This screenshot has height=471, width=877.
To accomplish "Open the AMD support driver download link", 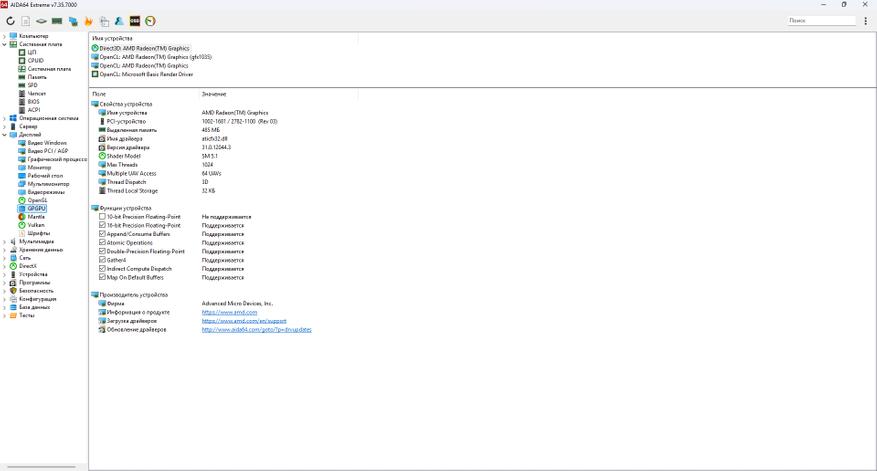I will point(244,321).
